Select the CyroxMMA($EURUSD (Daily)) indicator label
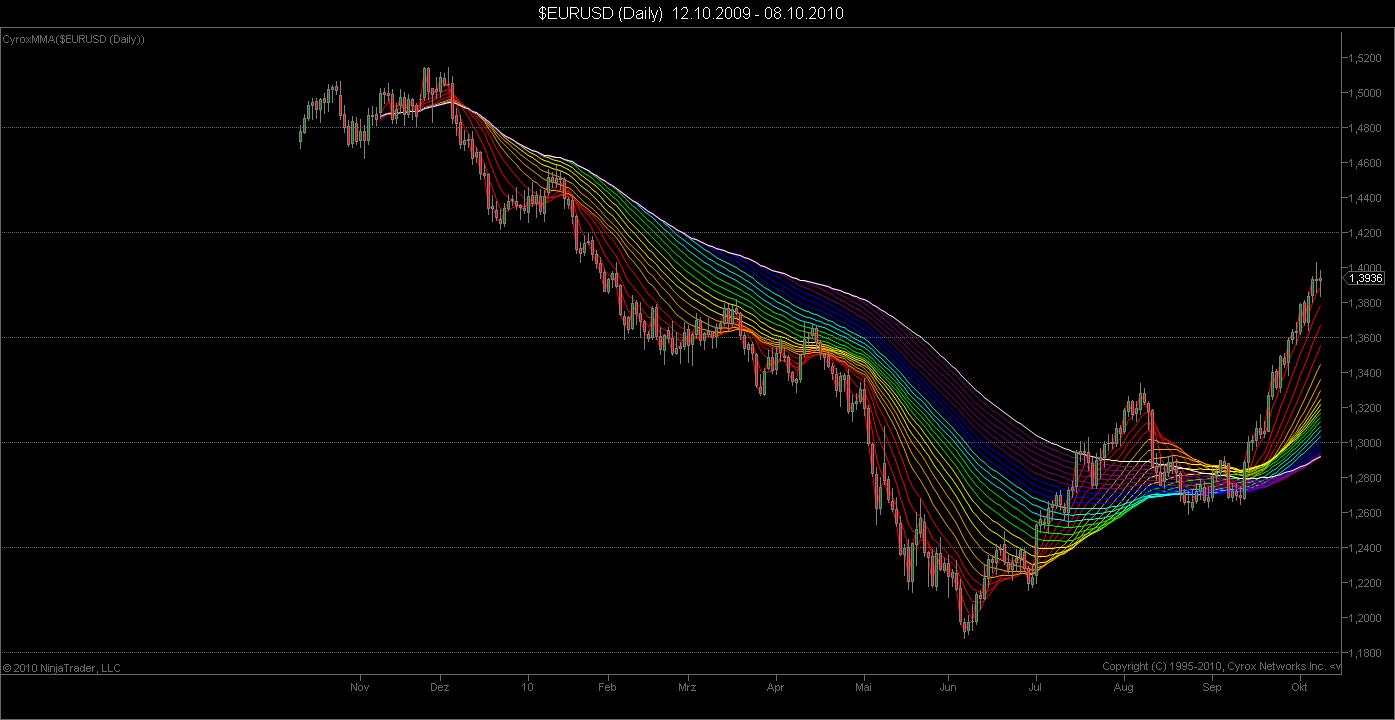 tap(74, 39)
